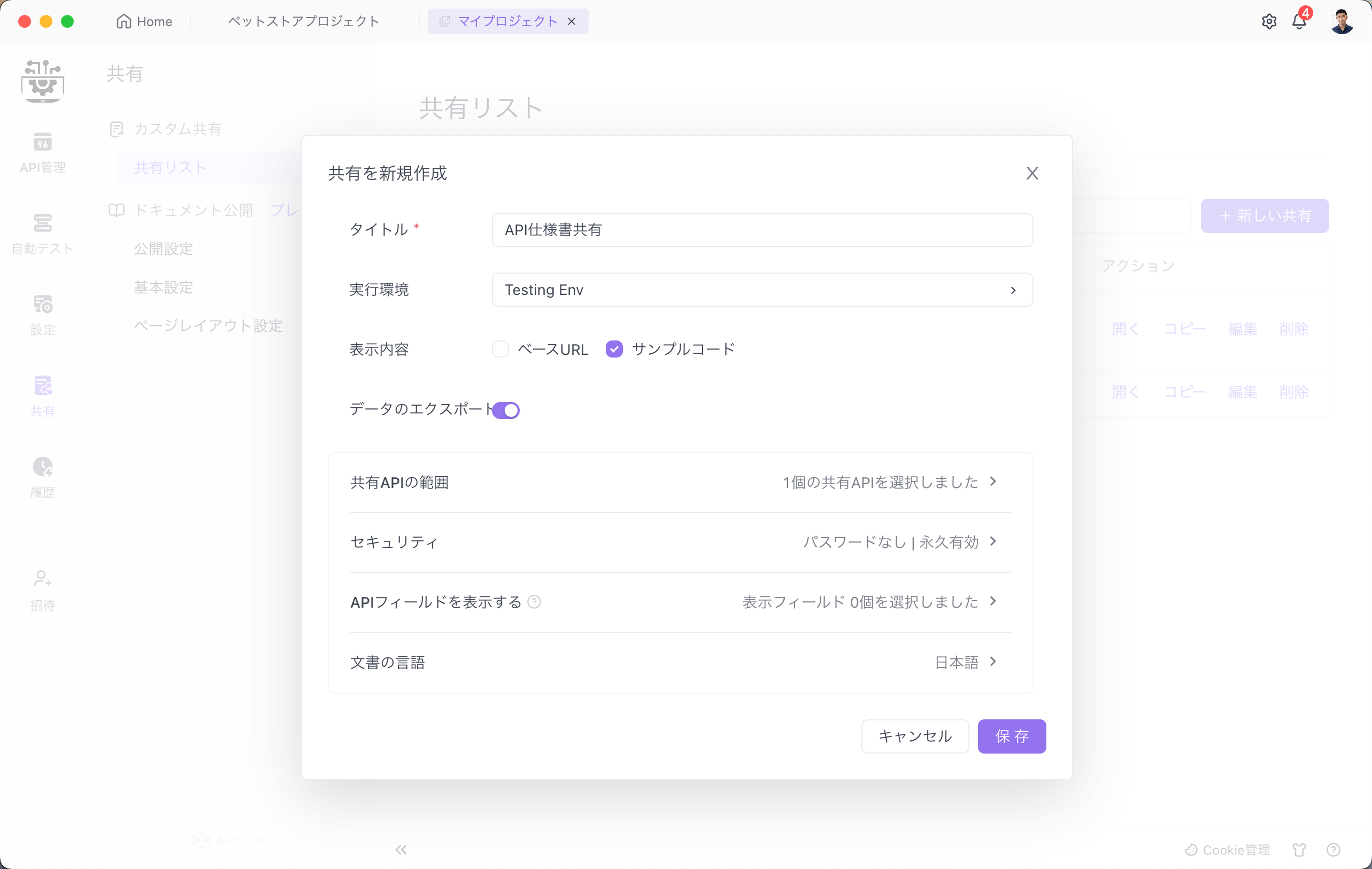1372x869 pixels.
Task: Click the Cookie管理 icon
Action: pyautogui.click(x=1191, y=850)
